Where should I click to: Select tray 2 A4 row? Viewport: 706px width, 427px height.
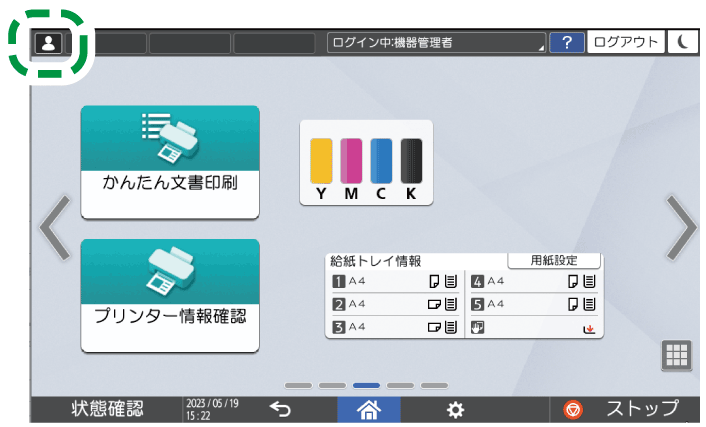click(395, 304)
